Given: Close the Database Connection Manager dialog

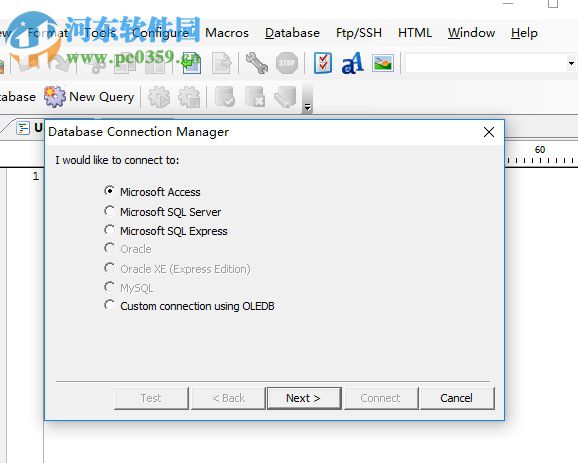Looking at the screenshot, I should [489, 132].
